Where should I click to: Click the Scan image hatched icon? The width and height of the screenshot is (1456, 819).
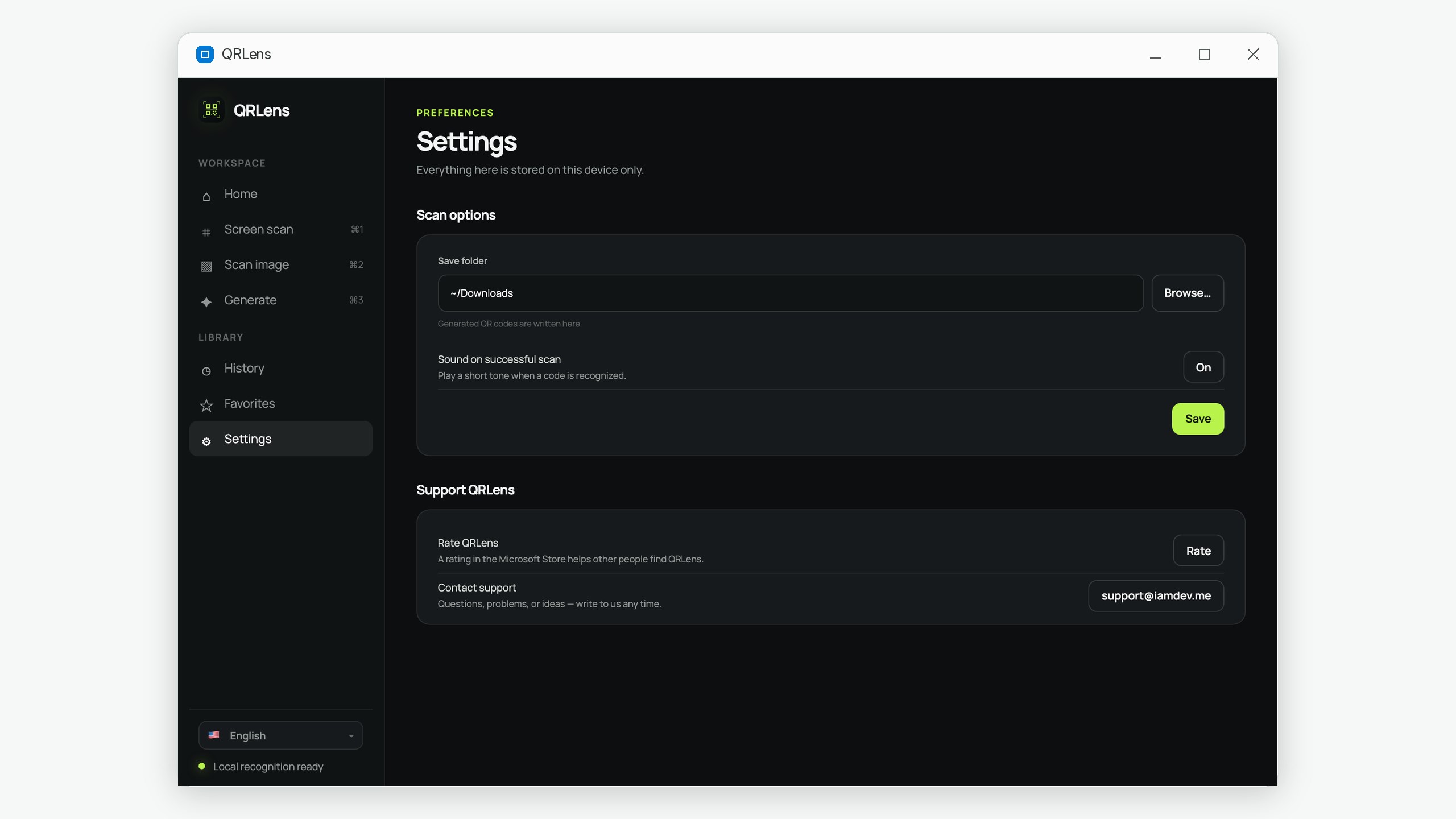pyautogui.click(x=206, y=267)
